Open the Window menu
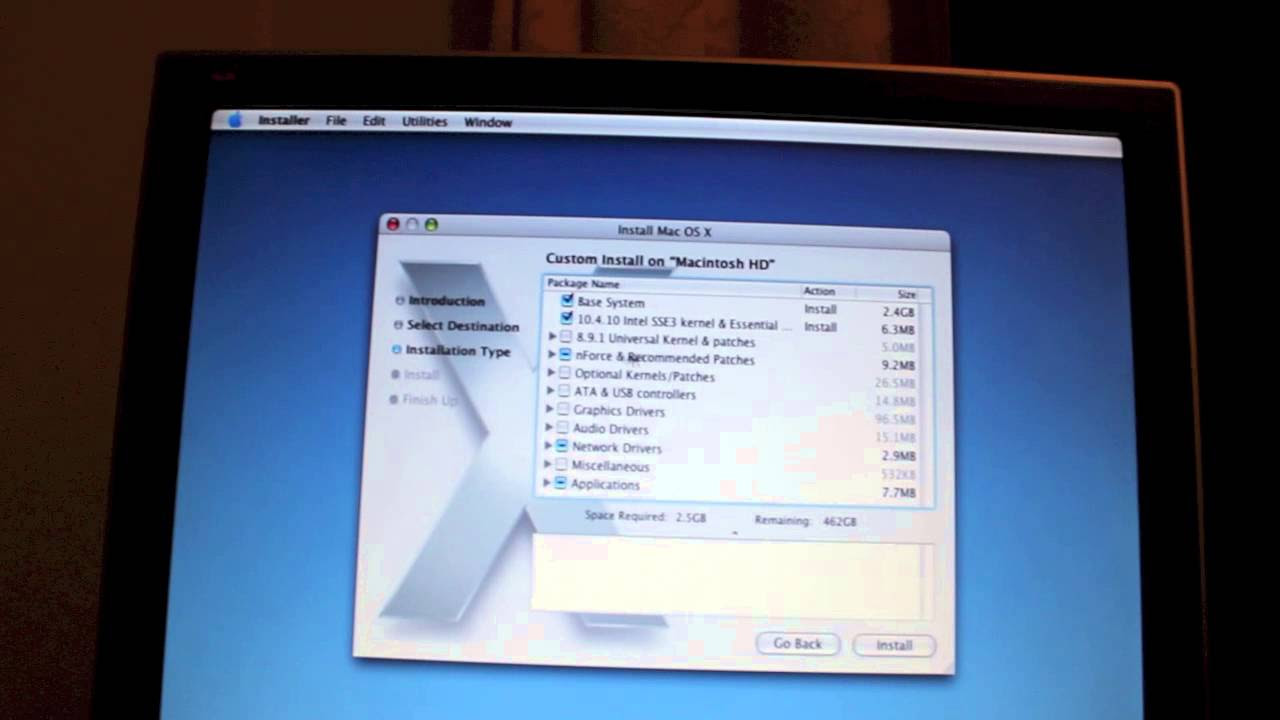Viewport: 1280px width, 720px height. [488, 122]
